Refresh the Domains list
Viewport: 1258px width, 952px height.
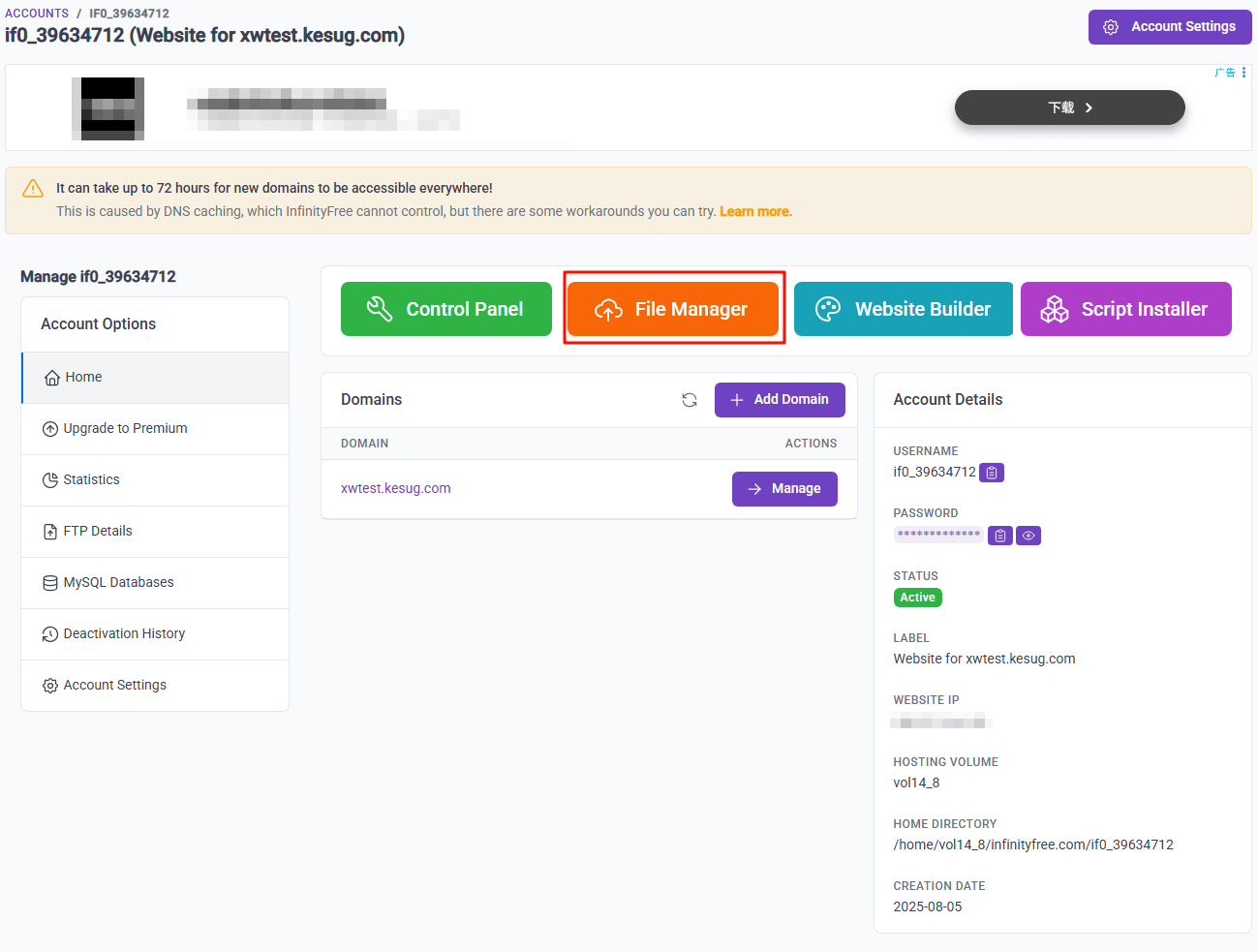(690, 400)
